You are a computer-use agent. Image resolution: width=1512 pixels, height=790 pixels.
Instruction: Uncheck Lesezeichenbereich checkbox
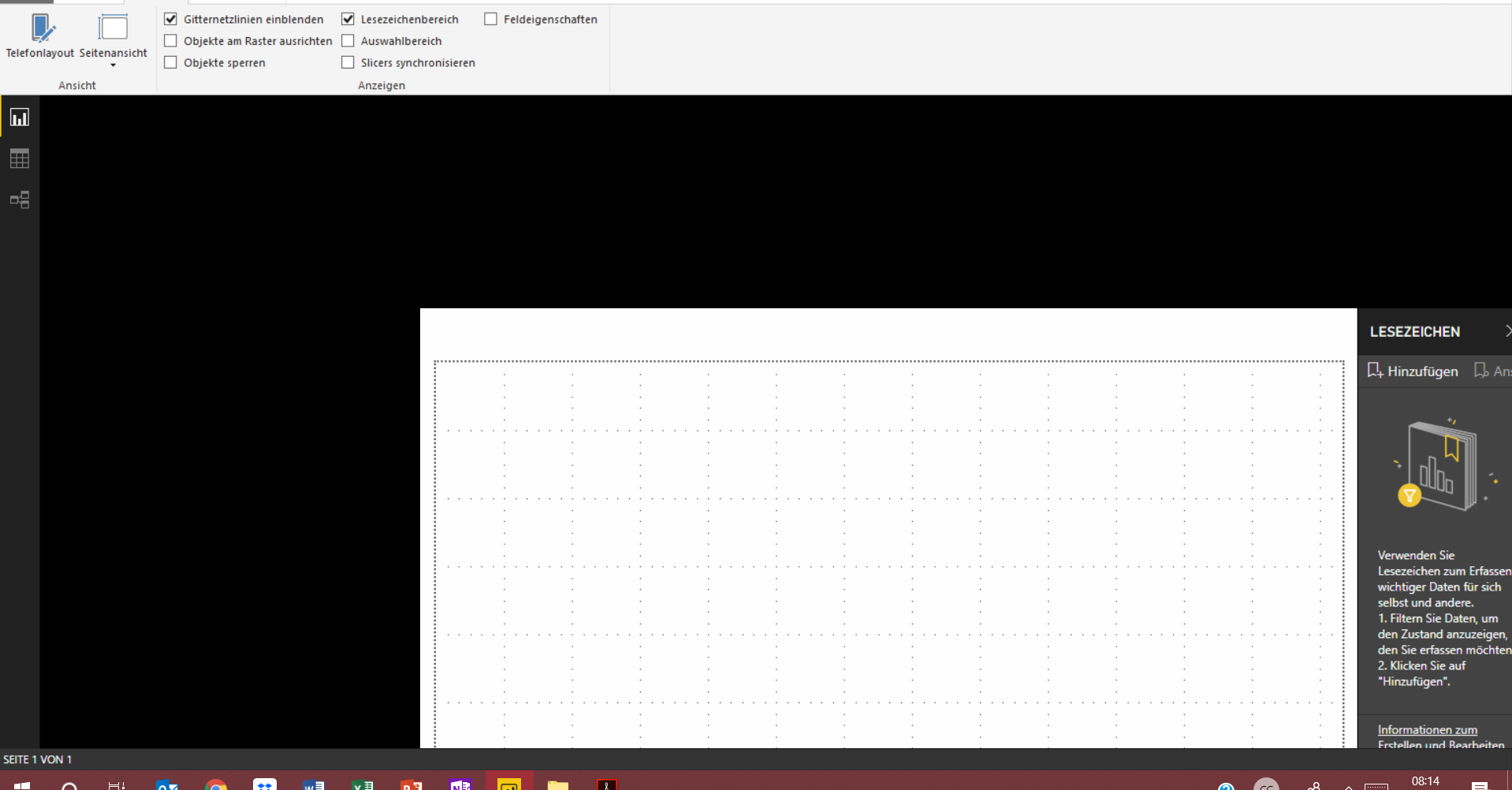(x=348, y=19)
